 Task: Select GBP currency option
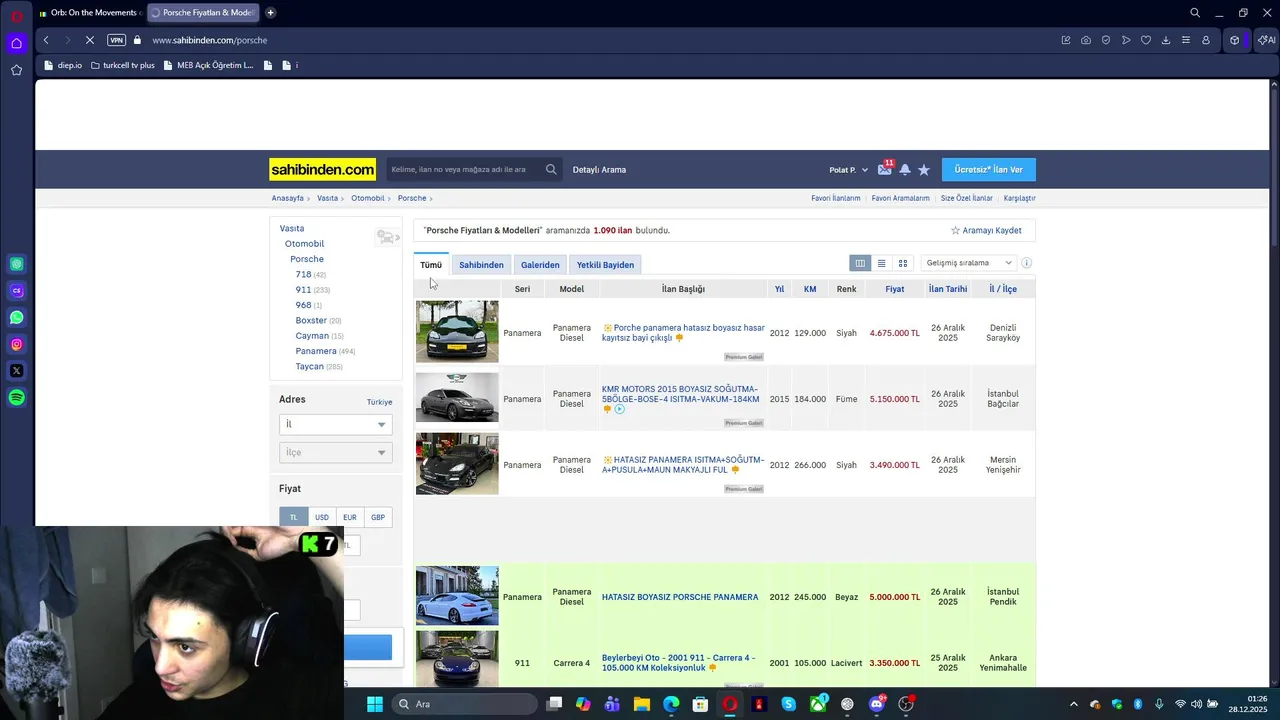378,517
